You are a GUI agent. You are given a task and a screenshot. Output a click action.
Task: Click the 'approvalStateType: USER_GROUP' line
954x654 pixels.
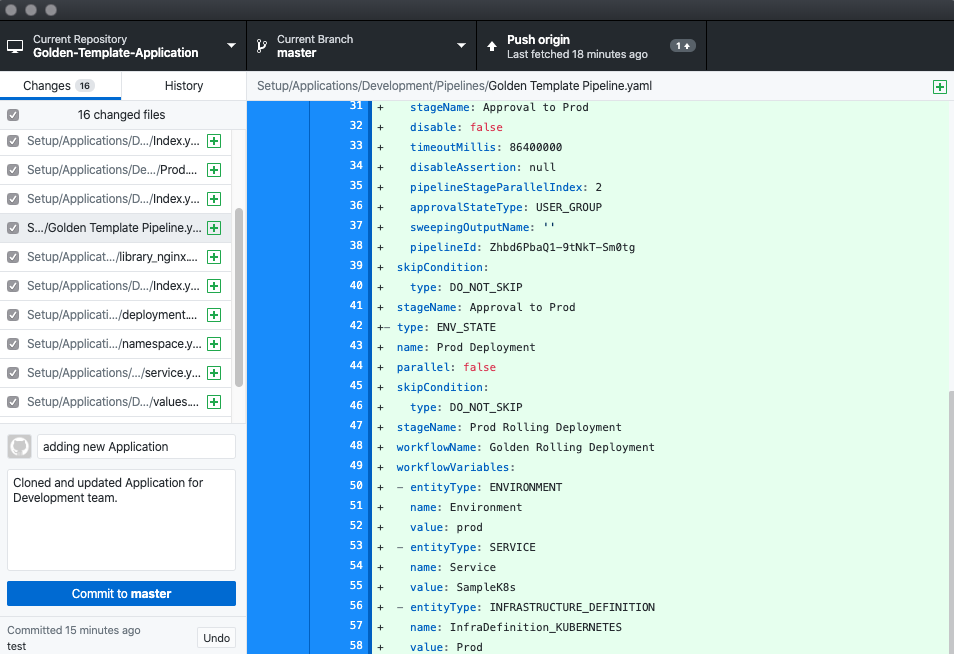(x=506, y=207)
